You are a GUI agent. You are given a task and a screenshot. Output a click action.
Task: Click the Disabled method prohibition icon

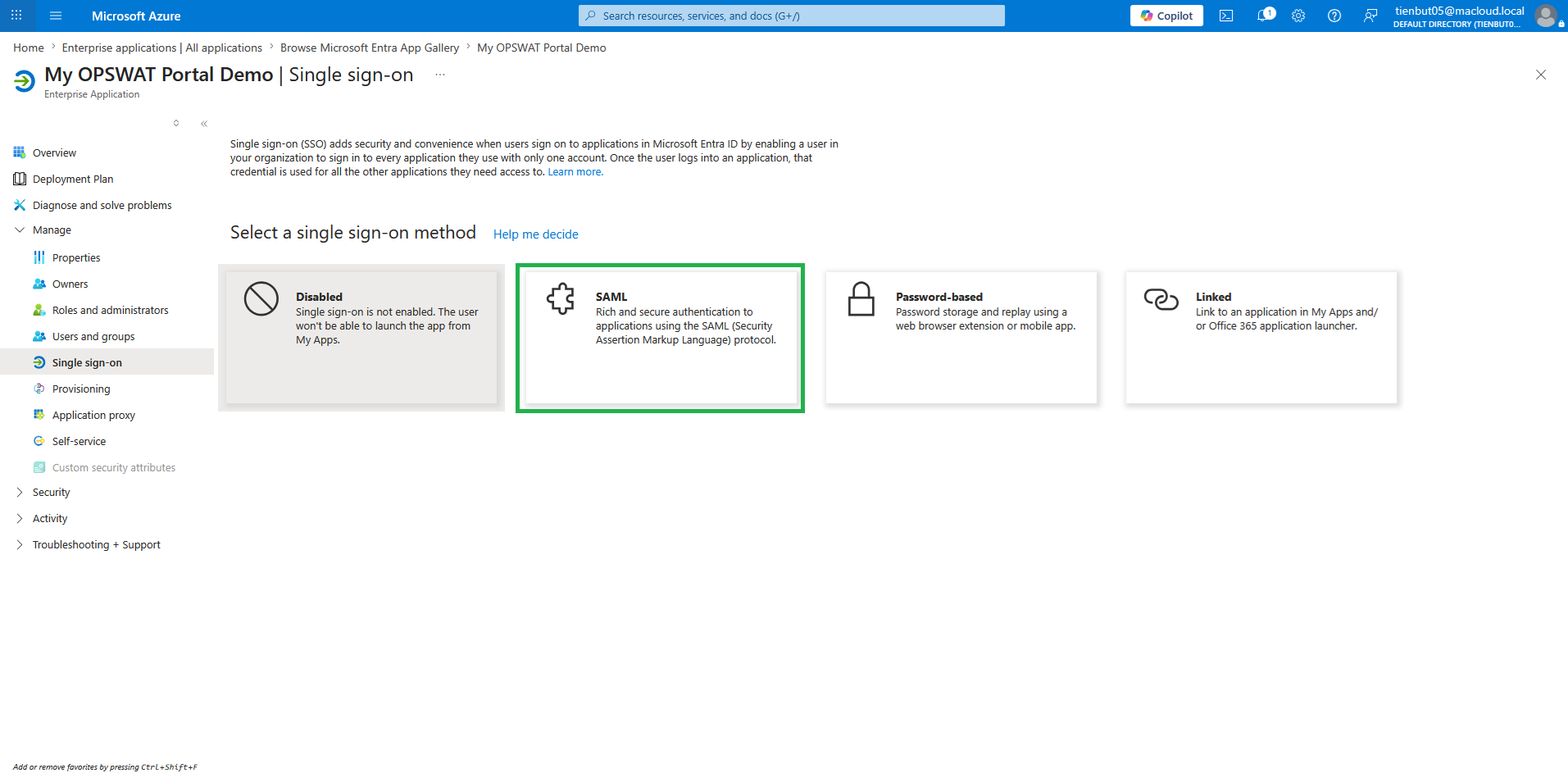click(x=261, y=298)
